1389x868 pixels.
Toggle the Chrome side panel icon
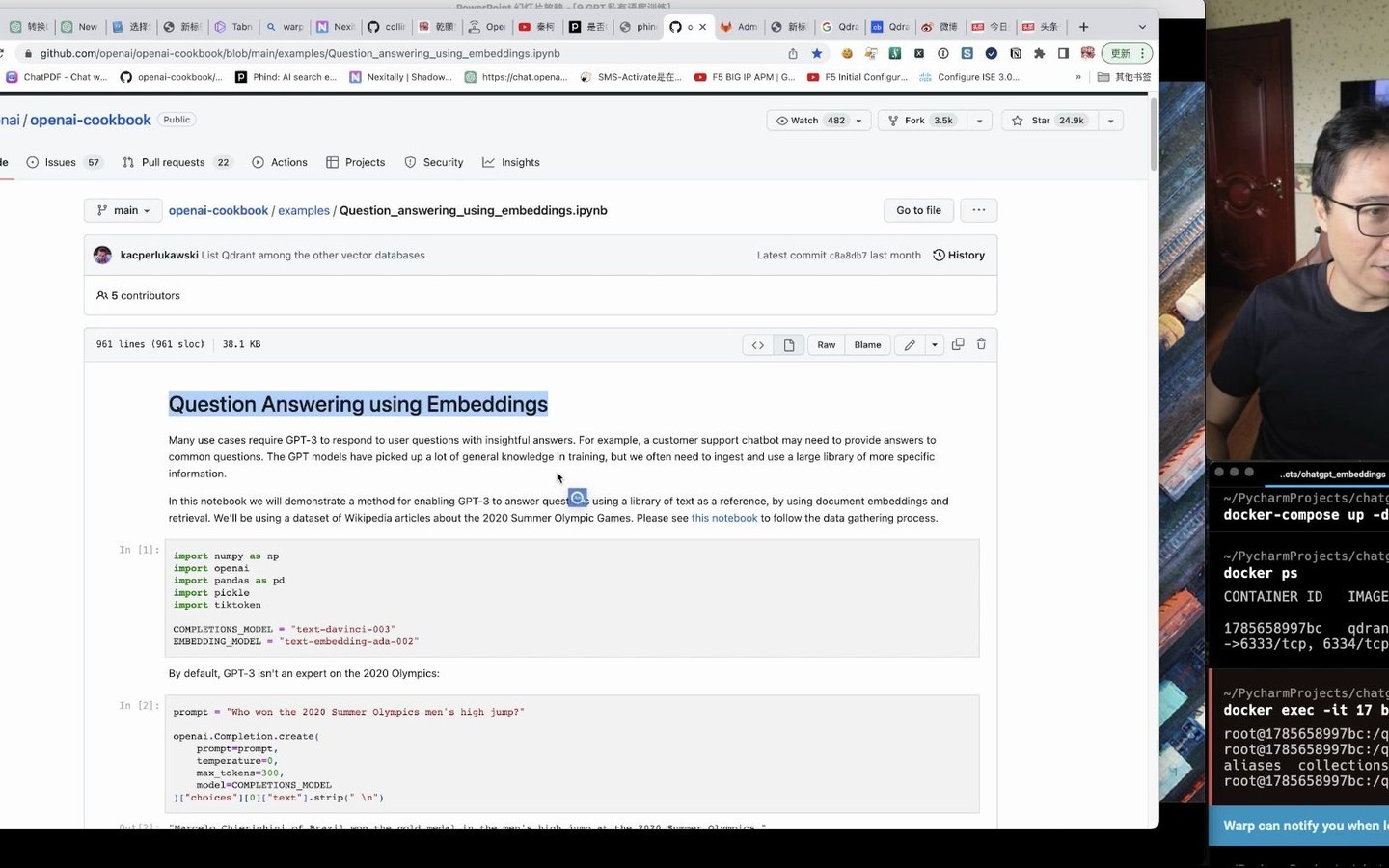click(1063, 54)
